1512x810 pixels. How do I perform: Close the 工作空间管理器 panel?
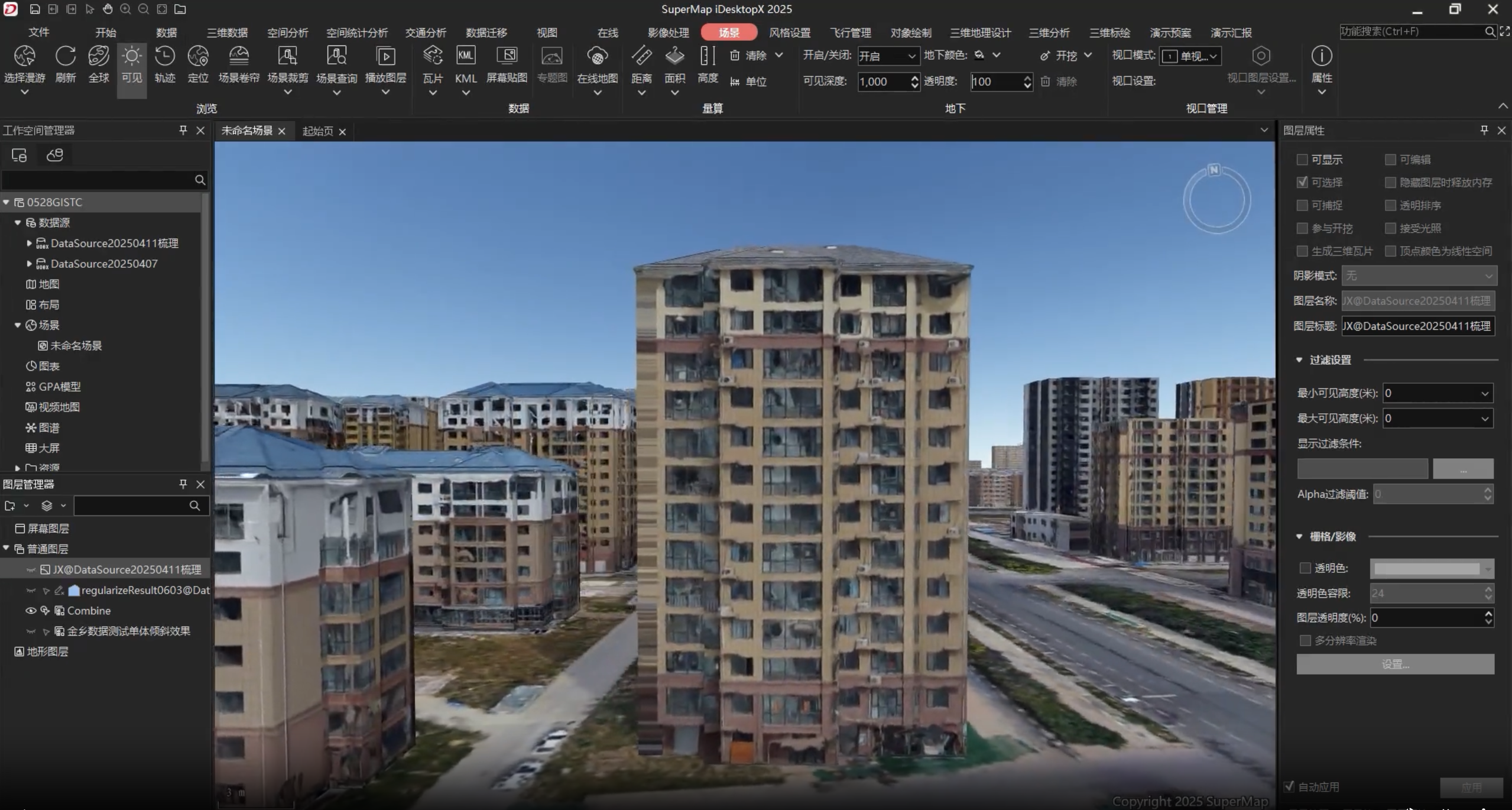[200, 130]
